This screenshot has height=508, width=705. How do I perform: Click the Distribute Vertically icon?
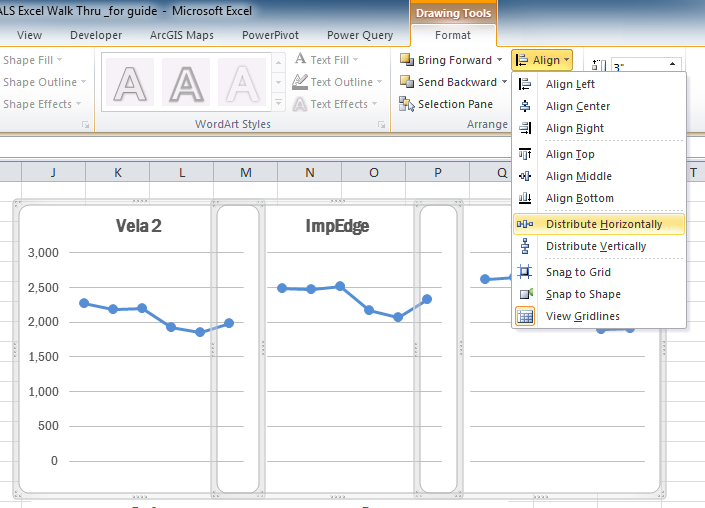pos(525,246)
